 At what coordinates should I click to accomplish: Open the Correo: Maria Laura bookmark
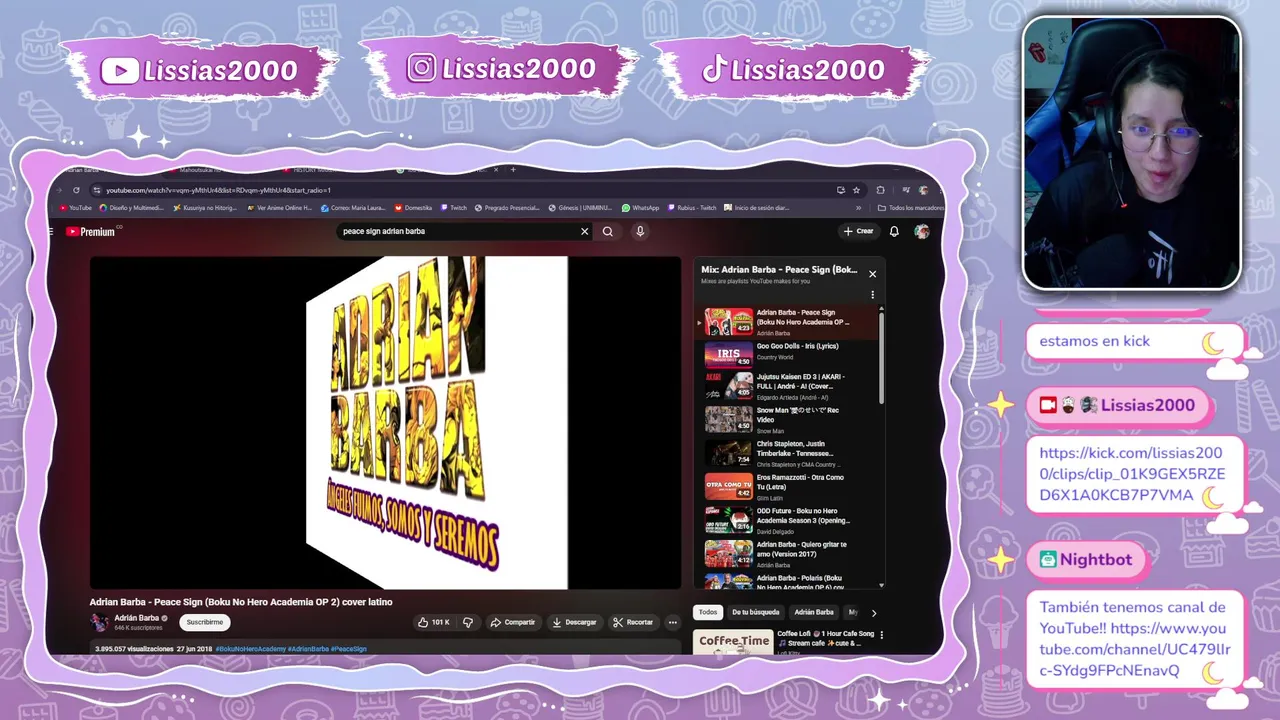click(x=353, y=208)
